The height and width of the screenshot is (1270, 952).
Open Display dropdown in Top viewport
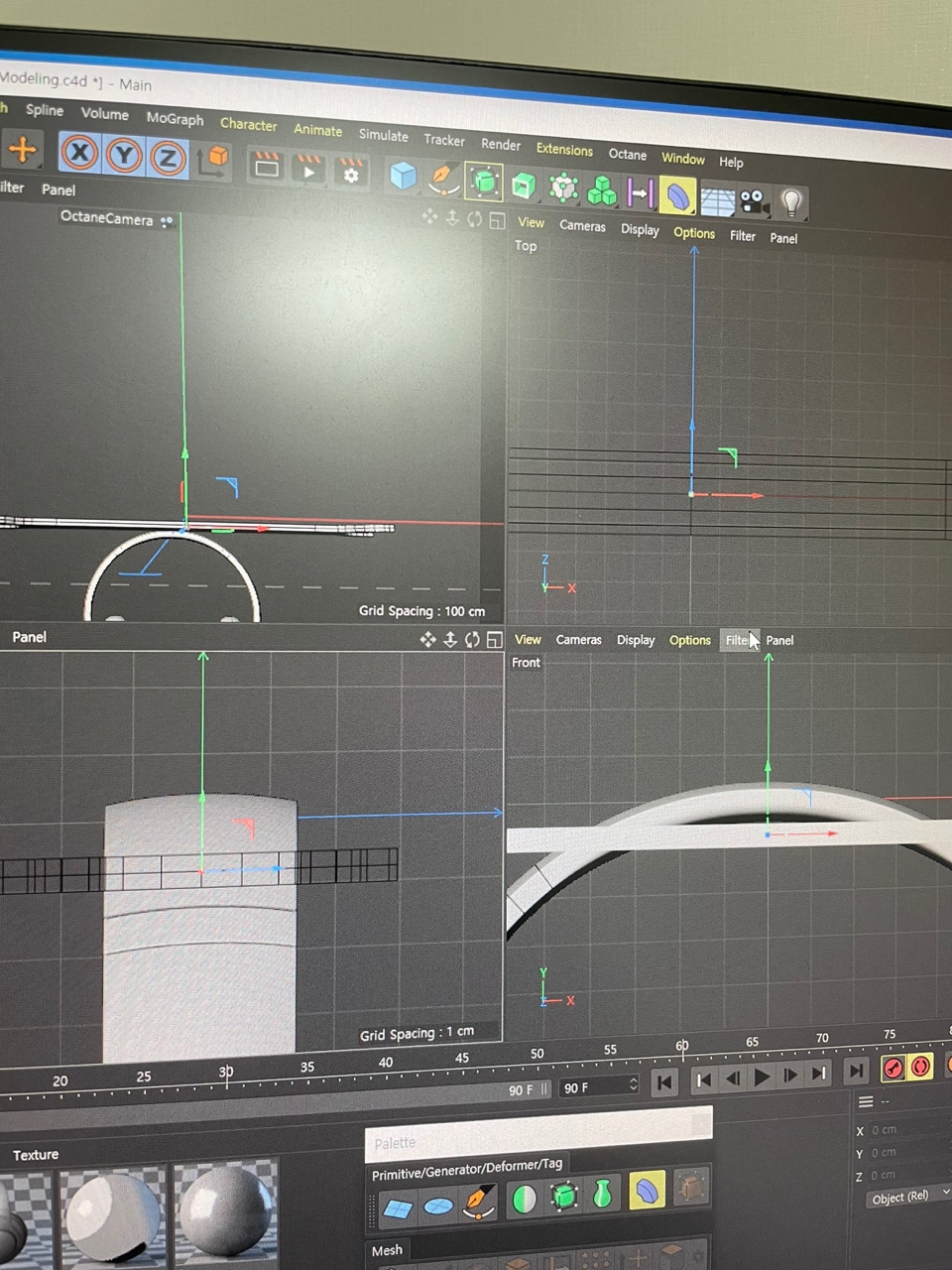pos(640,229)
